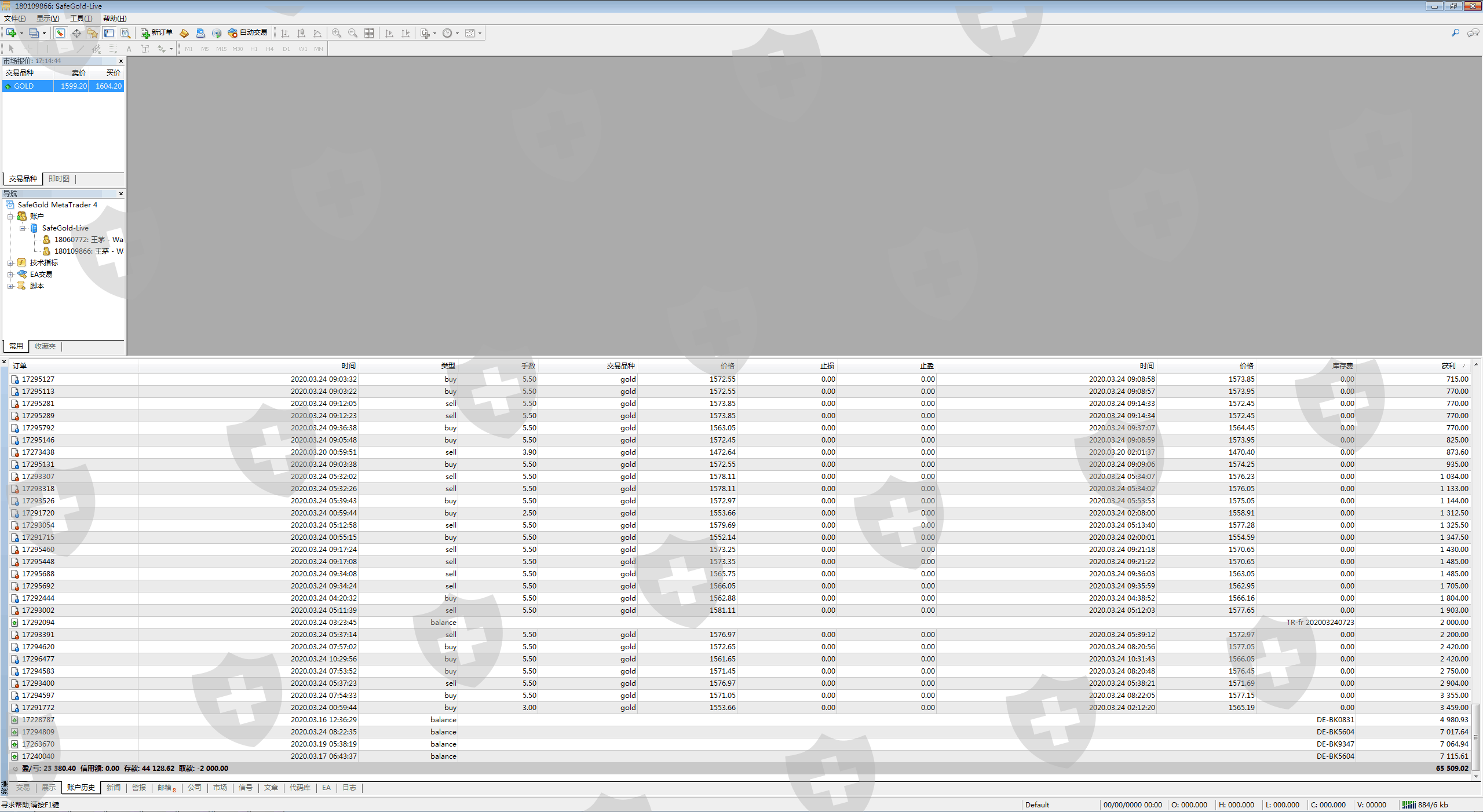Toggle the Navigator panel icon
Image resolution: width=1483 pixels, height=812 pixels.
93,33
